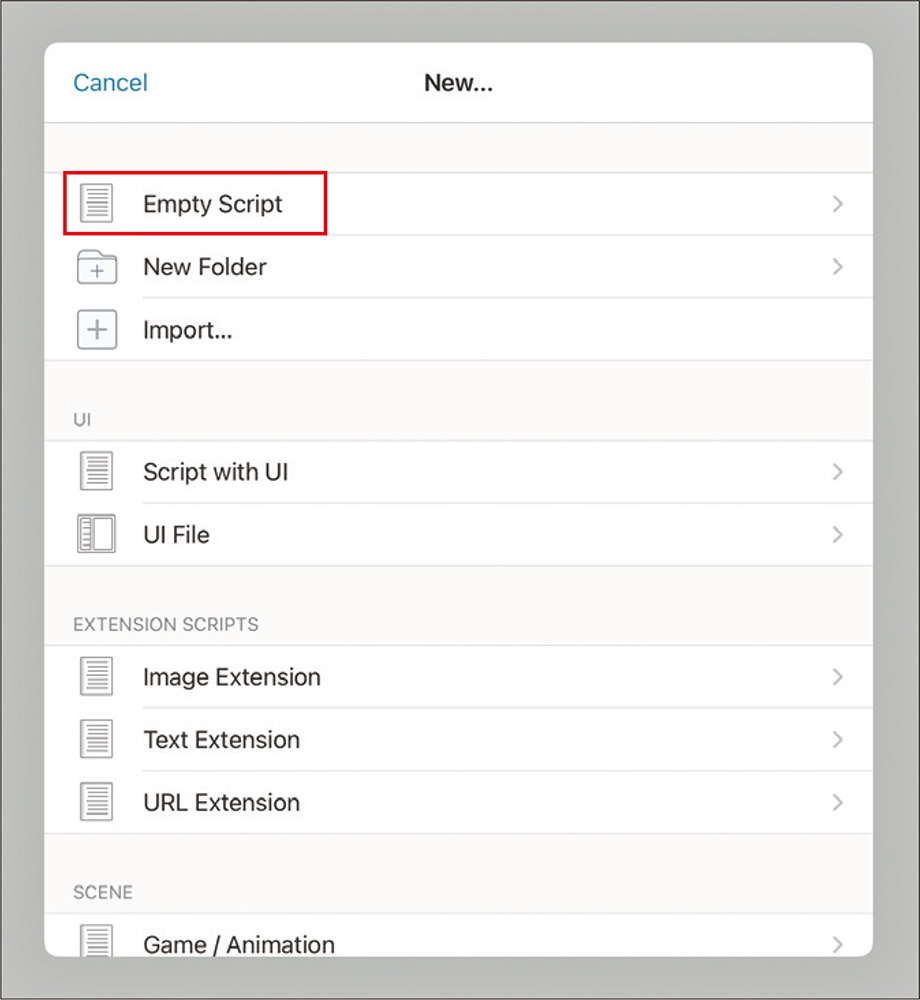Screen dimensions: 920x1000
Task: Click the URL Extension script icon
Action: 97,802
